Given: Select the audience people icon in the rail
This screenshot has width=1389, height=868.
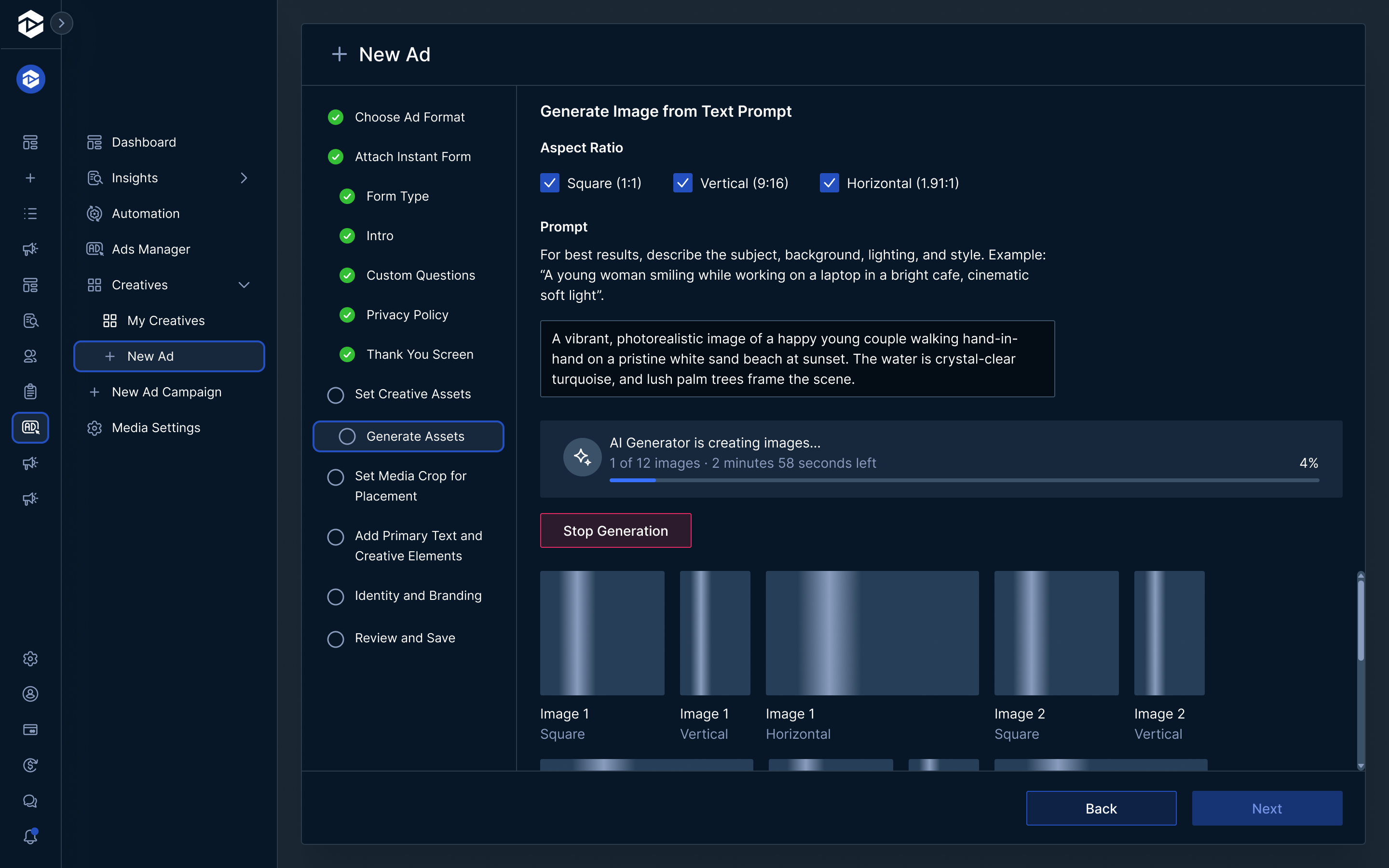Looking at the screenshot, I should [x=30, y=356].
